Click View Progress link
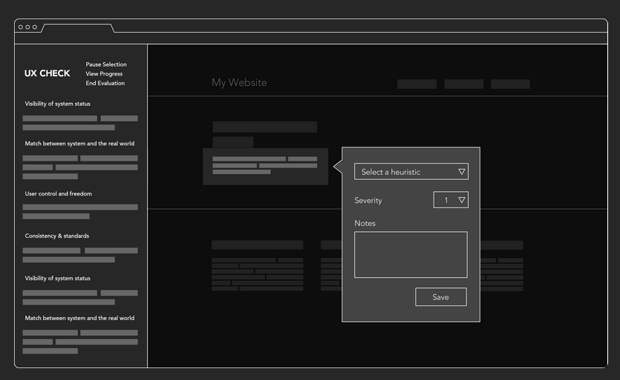Image resolution: width=620 pixels, height=380 pixels. 104,74
